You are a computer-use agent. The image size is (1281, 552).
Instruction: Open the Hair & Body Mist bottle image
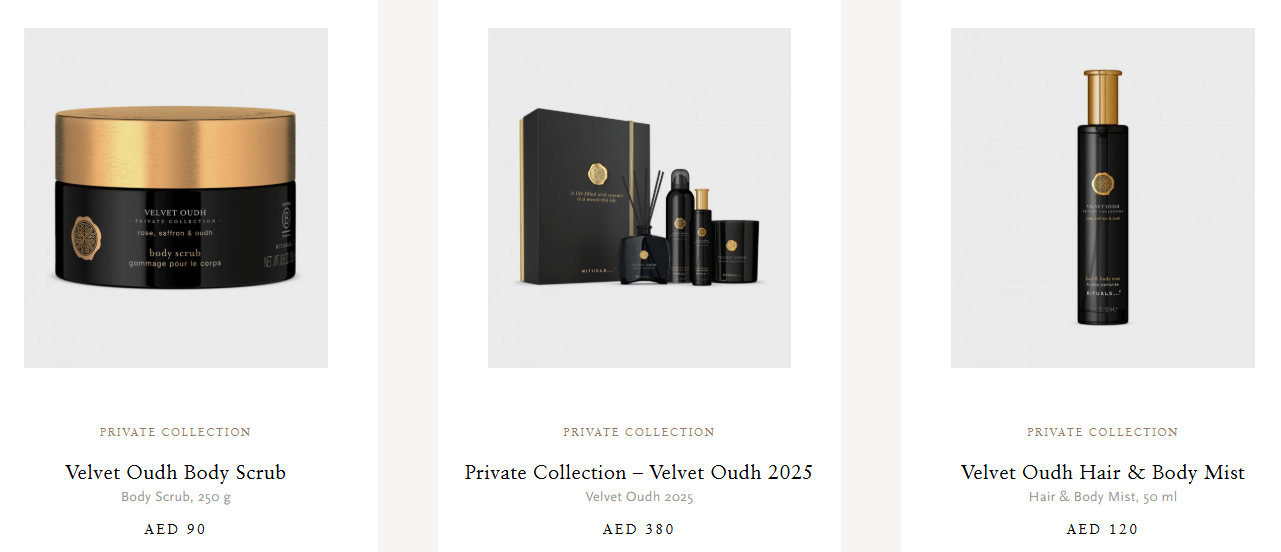tap(1103, 198)
